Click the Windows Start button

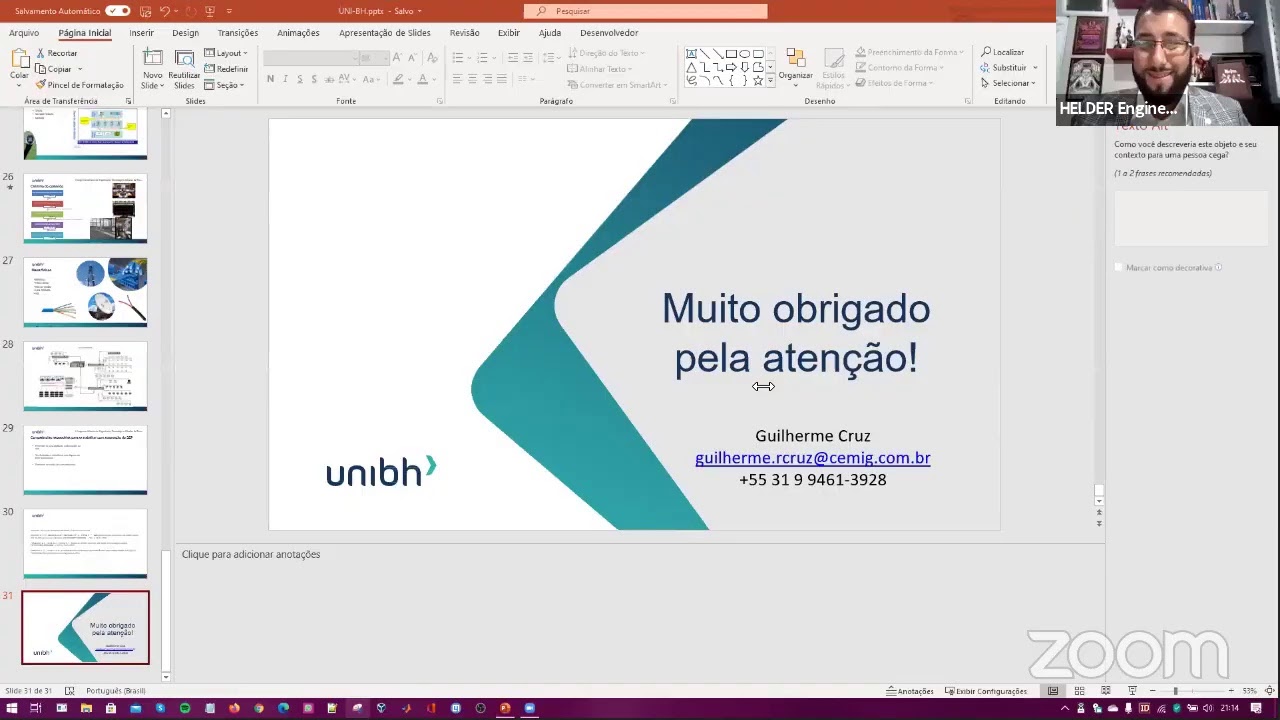click(12, 709)
